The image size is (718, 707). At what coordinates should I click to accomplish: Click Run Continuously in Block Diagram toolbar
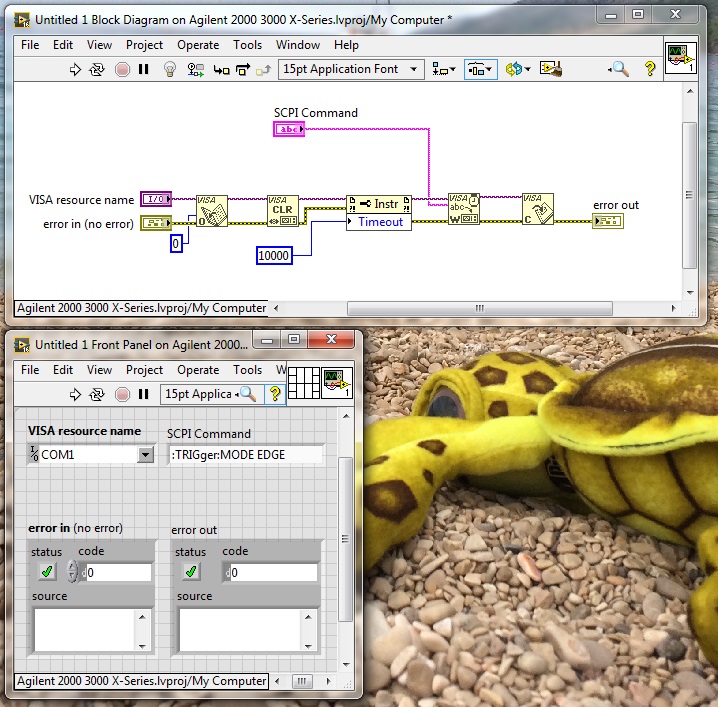97,70
